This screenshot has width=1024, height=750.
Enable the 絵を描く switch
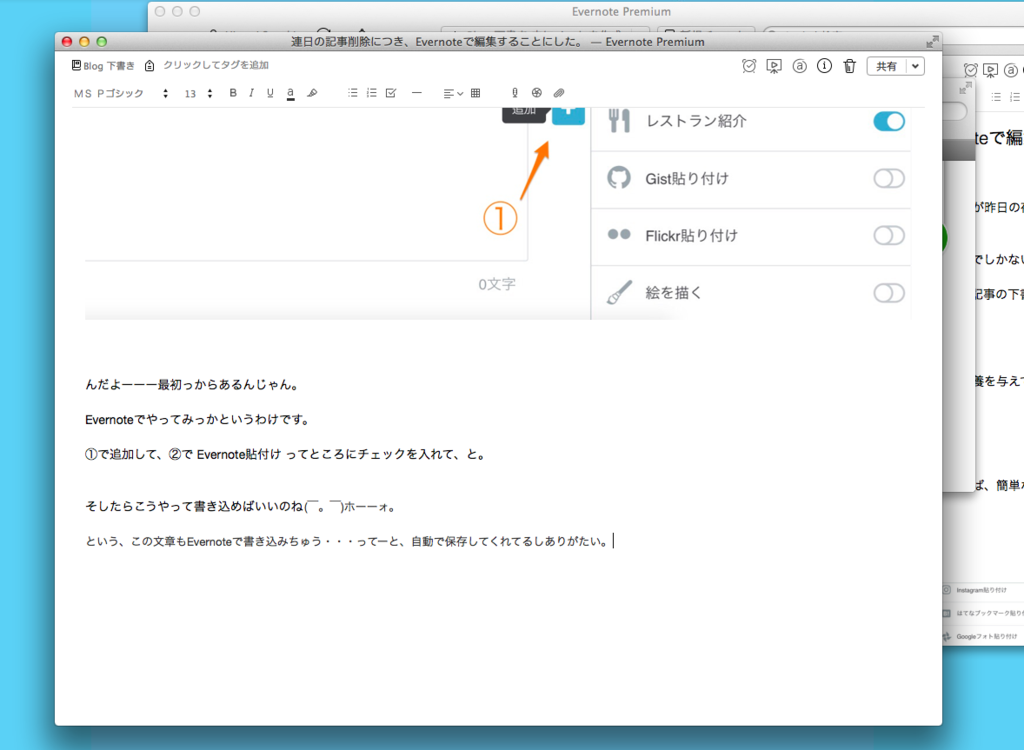[x=889, y=293]
